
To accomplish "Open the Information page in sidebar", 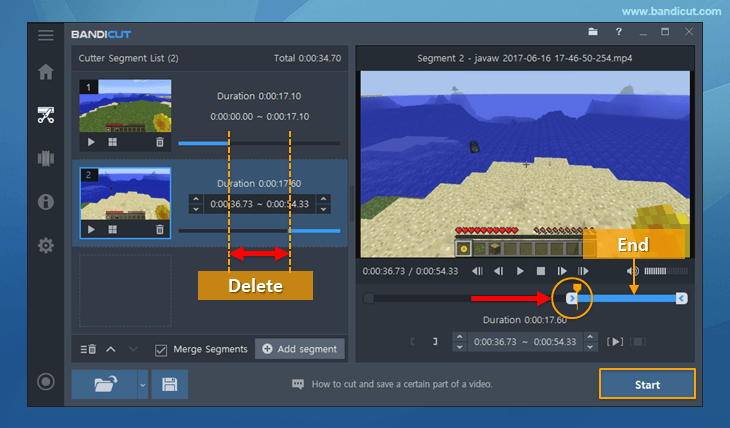I will click(46, 202).
